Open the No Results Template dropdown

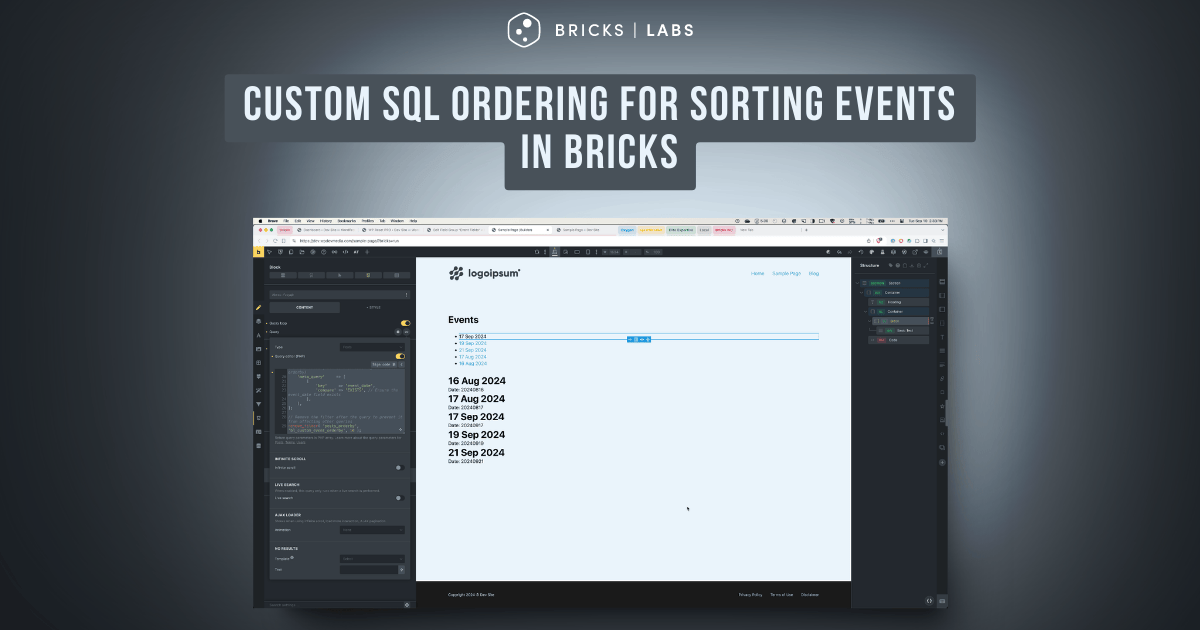click(372, 559)
